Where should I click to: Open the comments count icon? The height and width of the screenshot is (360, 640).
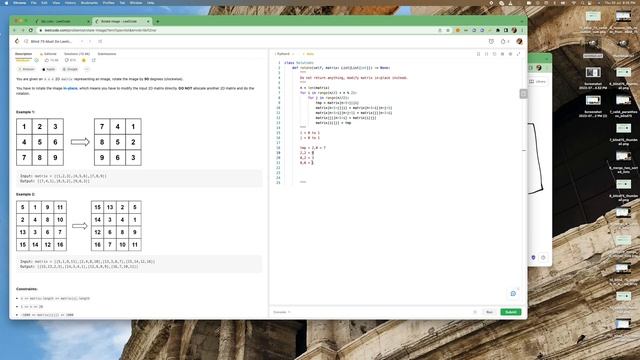(67, 60)
